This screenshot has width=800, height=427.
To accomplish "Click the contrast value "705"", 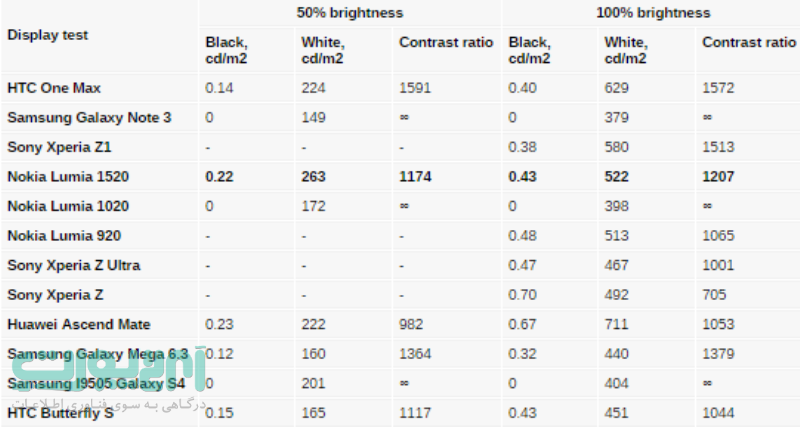I will click(x=714, y=295).
